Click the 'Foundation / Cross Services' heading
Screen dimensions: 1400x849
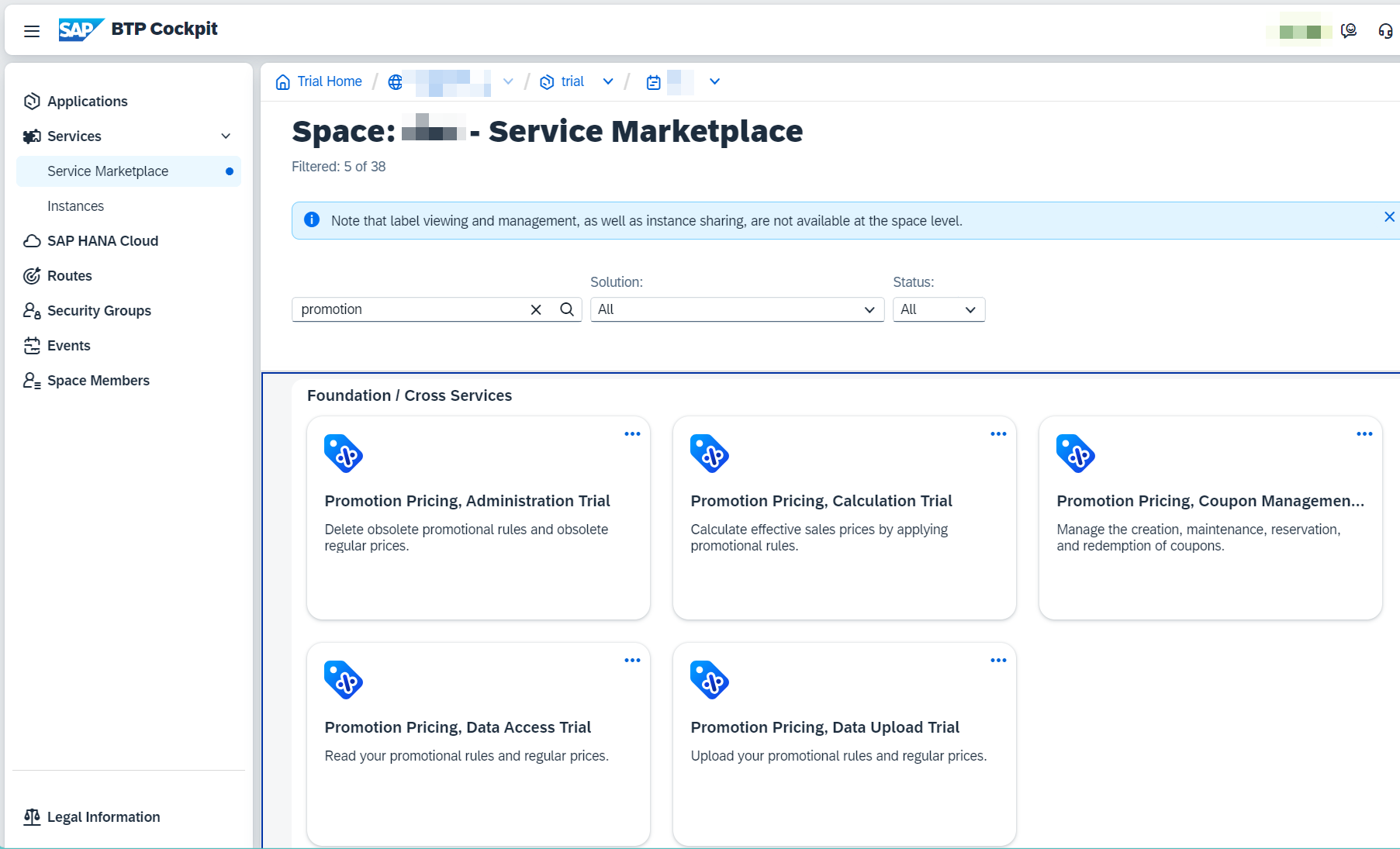point(410,395)
